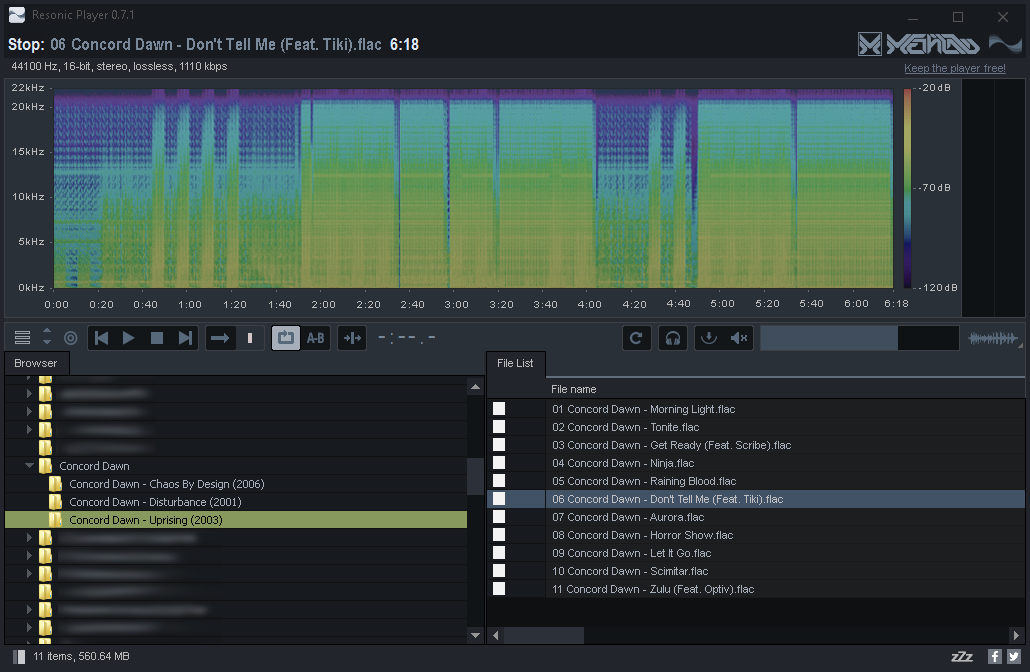Viewport: 1030px width, 672px height.
Task: Start playback with the Play button
Action: 129,338
